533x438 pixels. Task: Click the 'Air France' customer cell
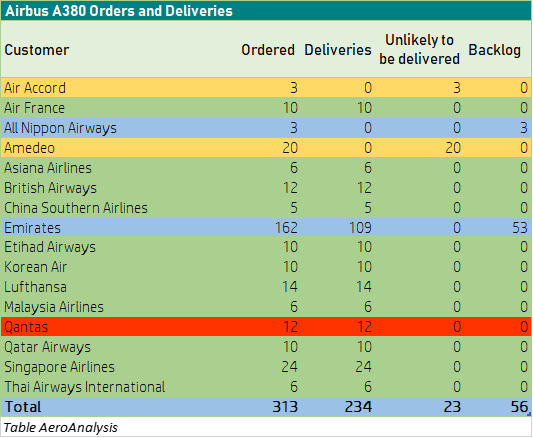click(x=34, y=108)
